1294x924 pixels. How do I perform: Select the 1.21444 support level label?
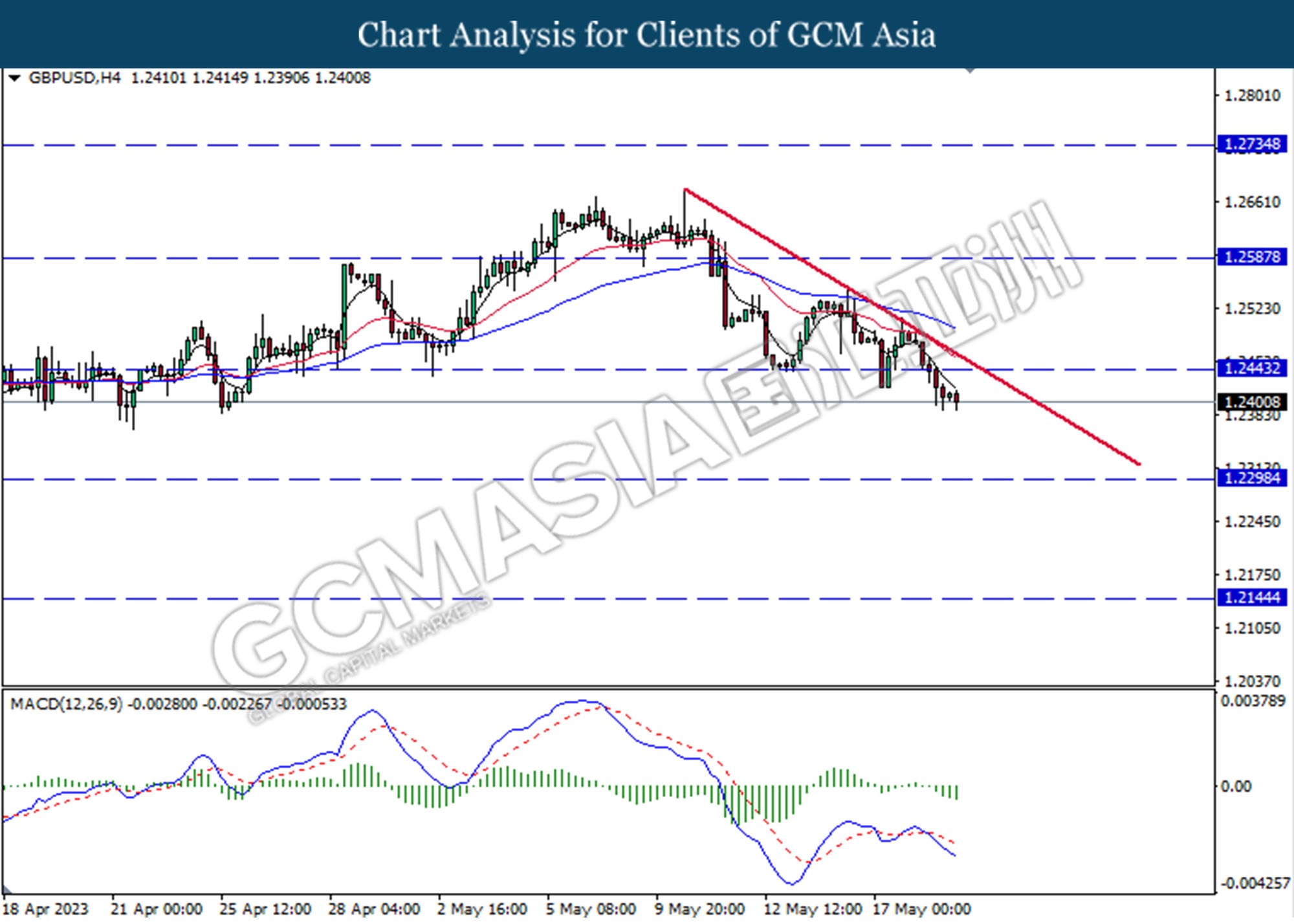click(x=1253, y=597)
